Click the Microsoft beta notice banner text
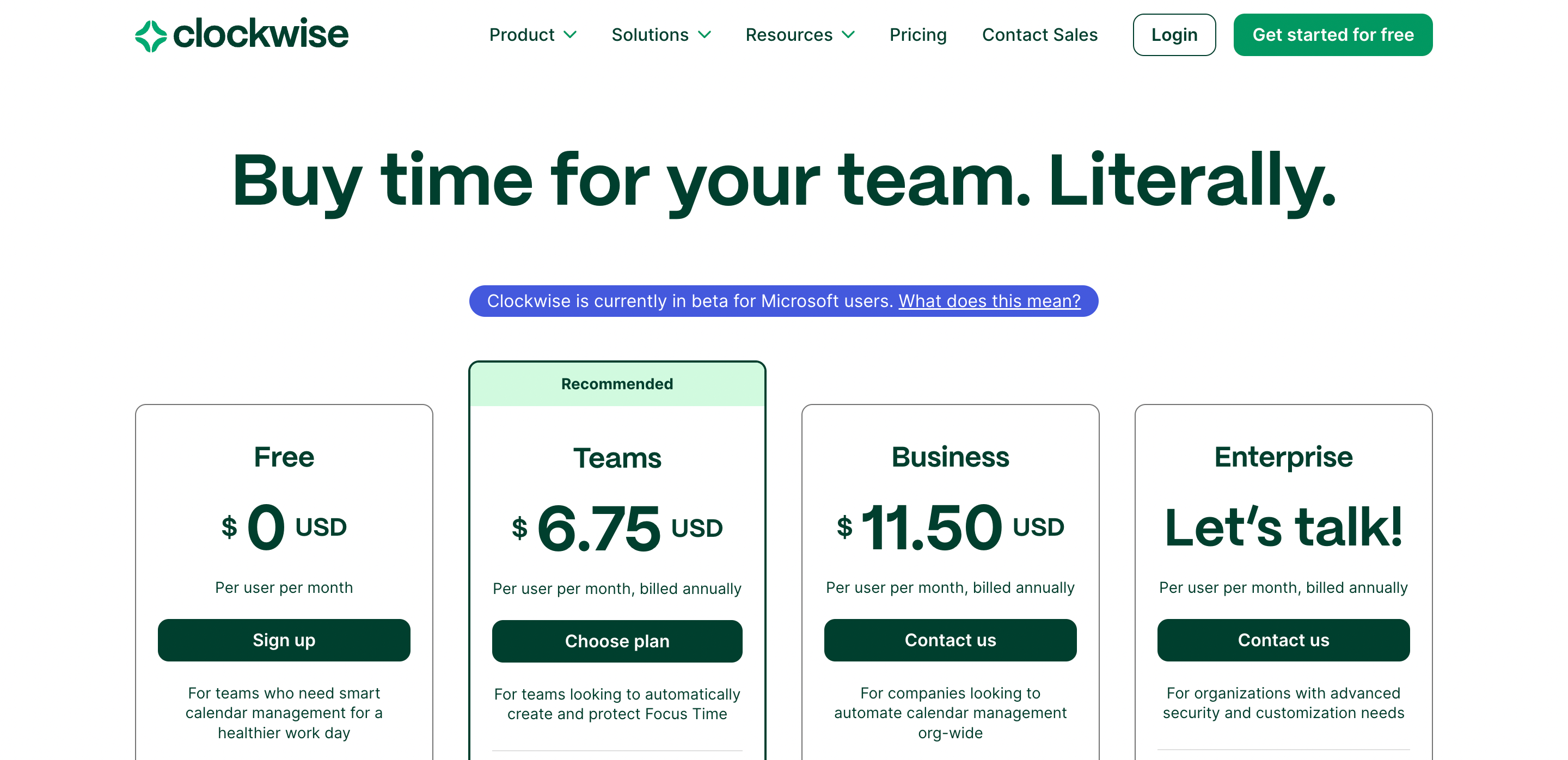The image size is (1568, 760). coord(690,301)
